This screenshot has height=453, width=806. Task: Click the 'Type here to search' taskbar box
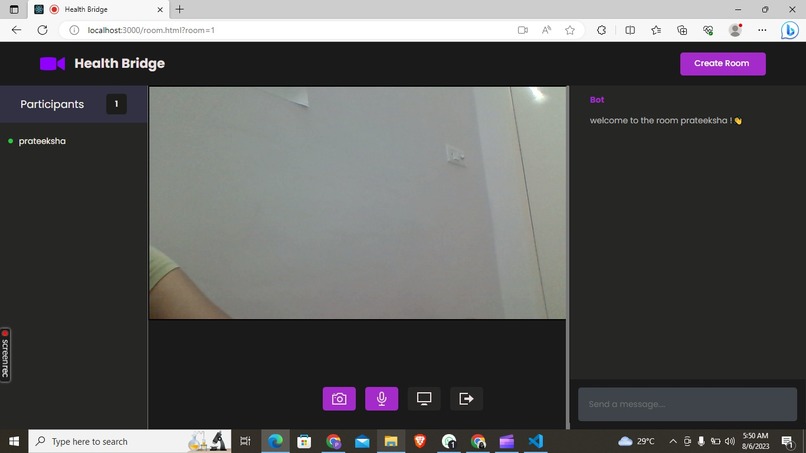tap(130, 441)
